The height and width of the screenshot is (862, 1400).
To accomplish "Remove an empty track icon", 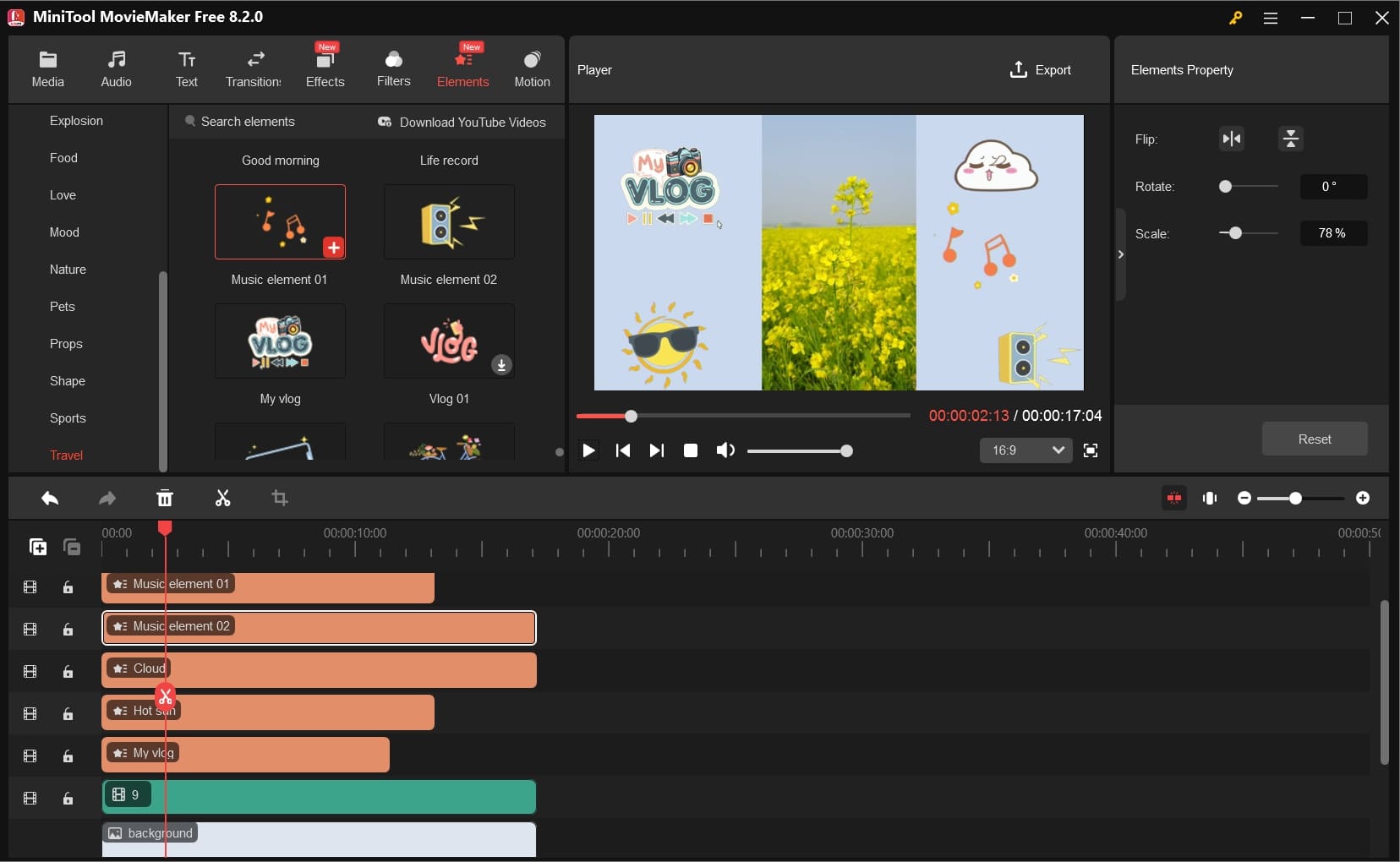I will click(73, 547).
